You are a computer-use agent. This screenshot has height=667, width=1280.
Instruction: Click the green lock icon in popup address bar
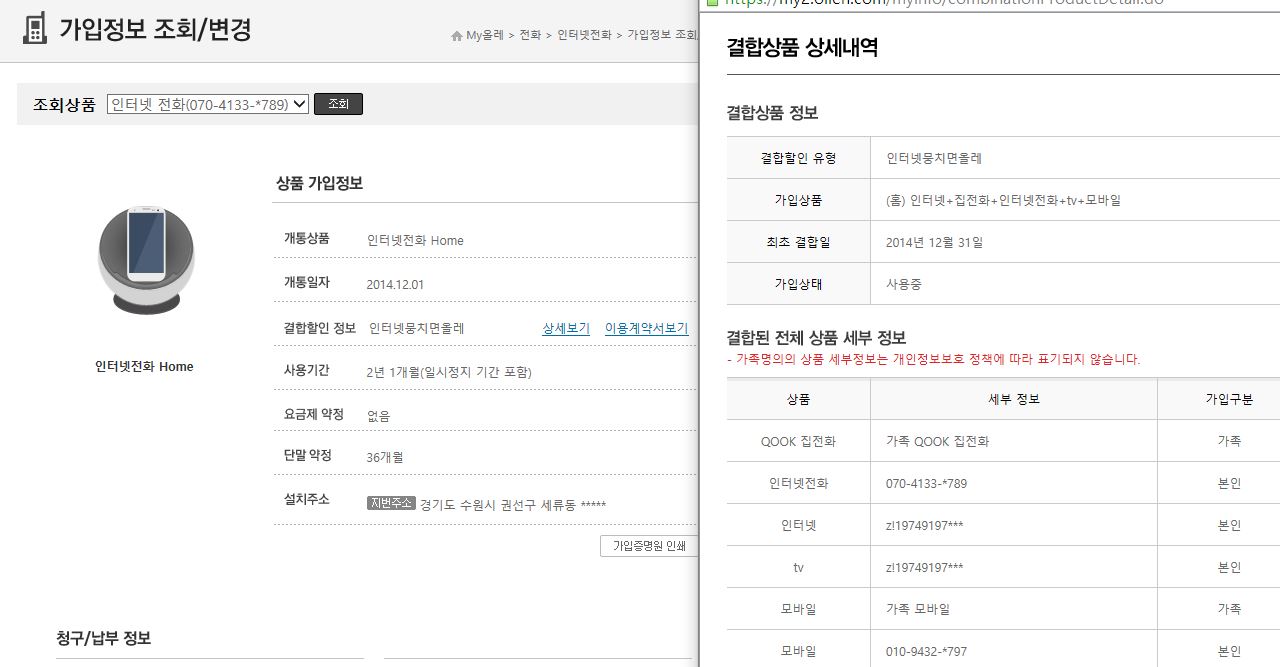click(x=711, y=3)
